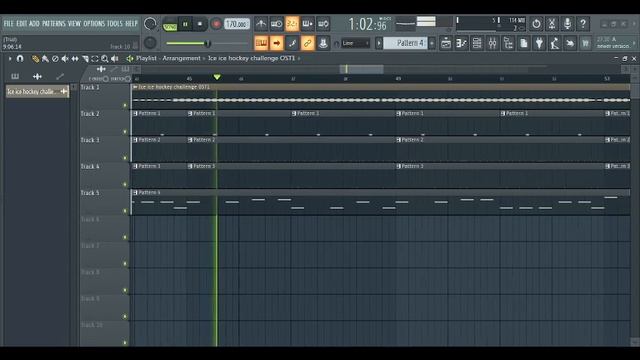Open the audio editor scissors icon
This screenshot has height=360, width=640.
(551, 24)
